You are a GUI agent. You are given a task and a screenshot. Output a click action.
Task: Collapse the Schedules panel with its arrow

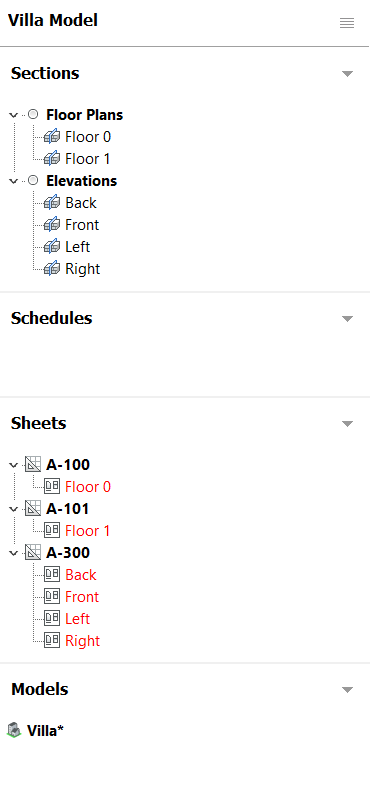[x=347, y=318]
